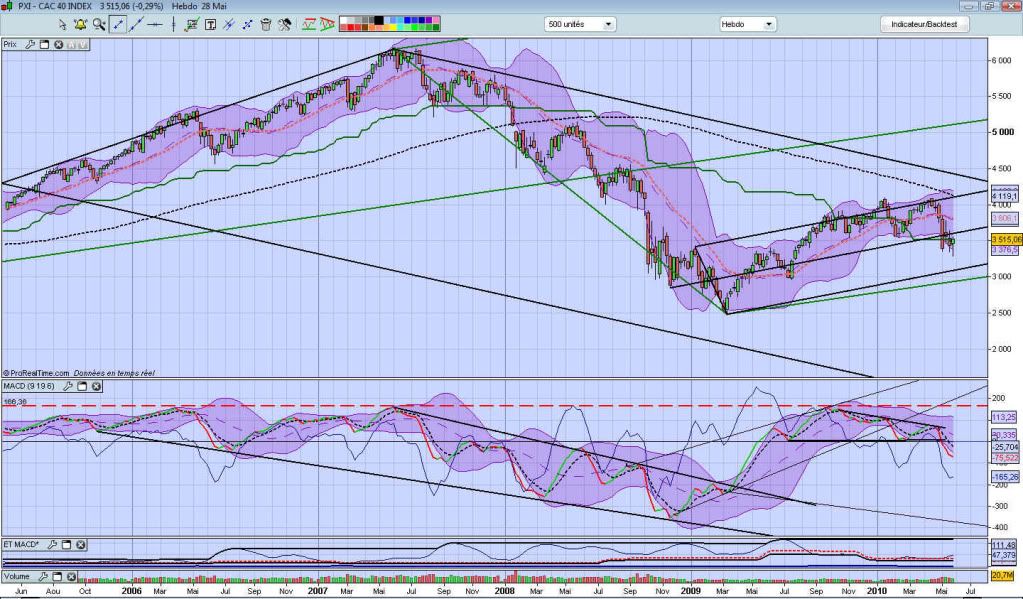
Task: Toggle the segment line drawing tool
Action: 118,24
